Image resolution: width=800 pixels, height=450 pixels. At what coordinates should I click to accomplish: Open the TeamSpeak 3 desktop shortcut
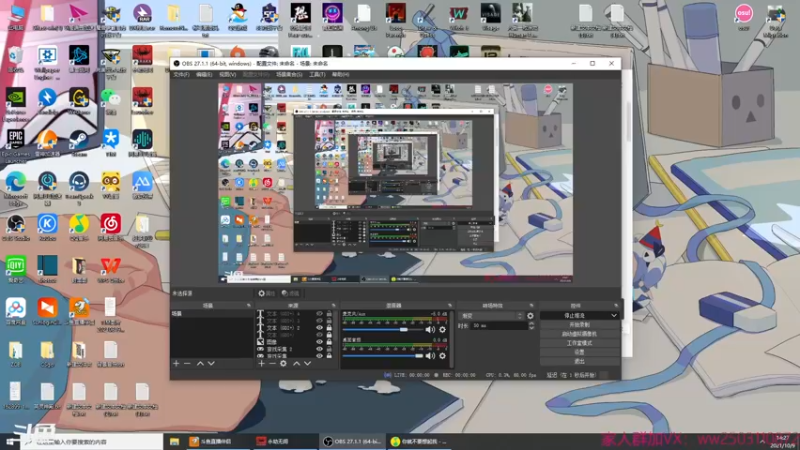79,189
